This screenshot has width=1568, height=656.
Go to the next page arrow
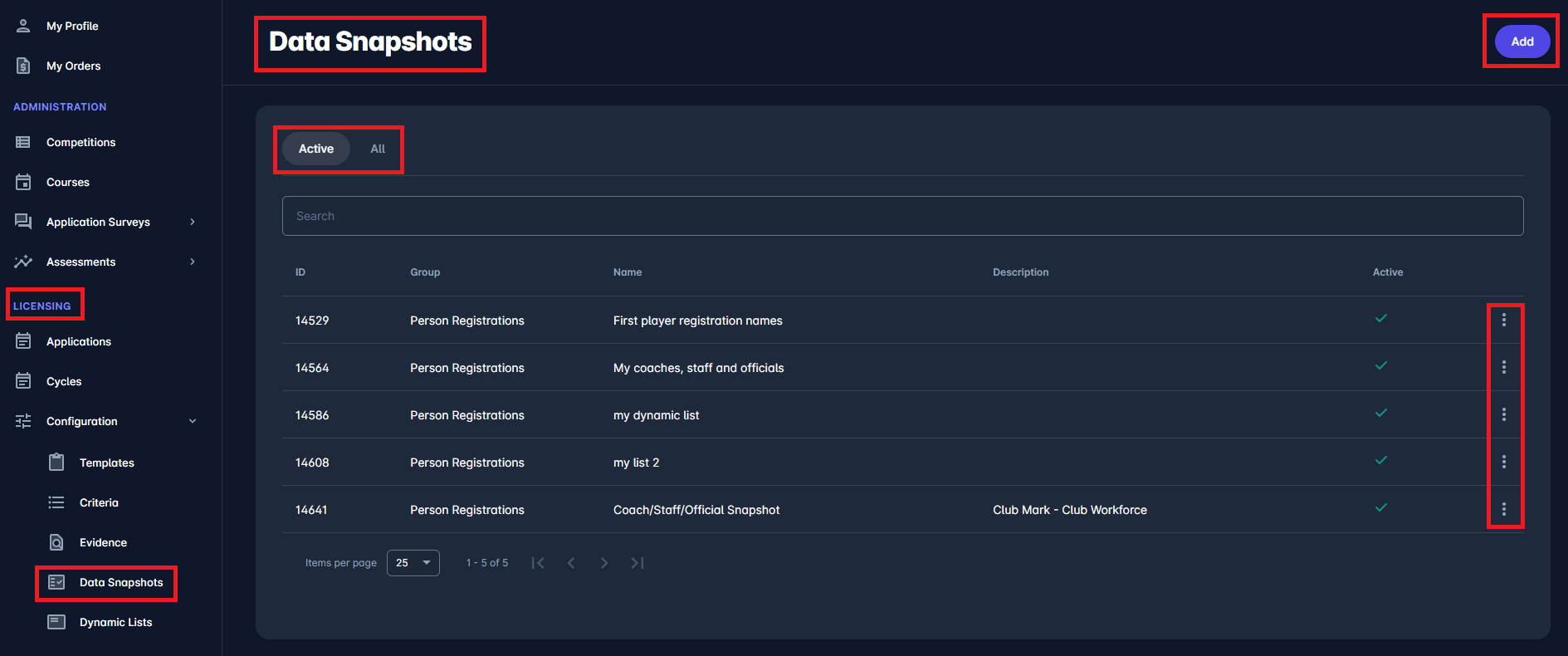[604, 563]
